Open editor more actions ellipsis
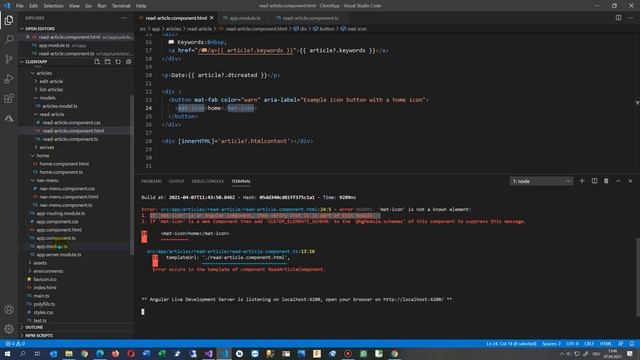640x360 pixels. [x=630, y=18]
